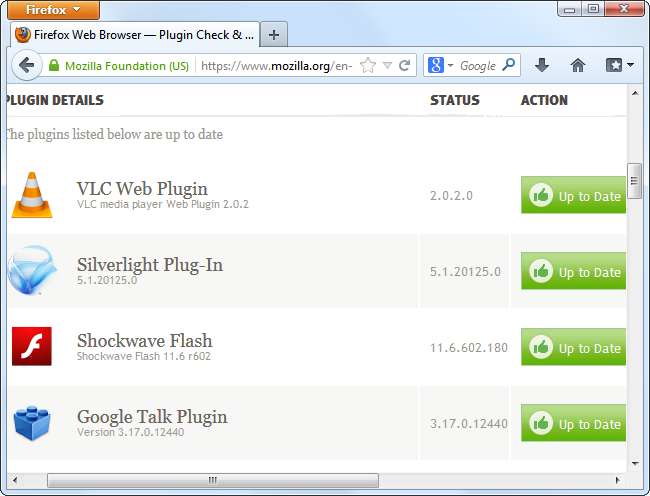Click the STATUS column header

455,100
